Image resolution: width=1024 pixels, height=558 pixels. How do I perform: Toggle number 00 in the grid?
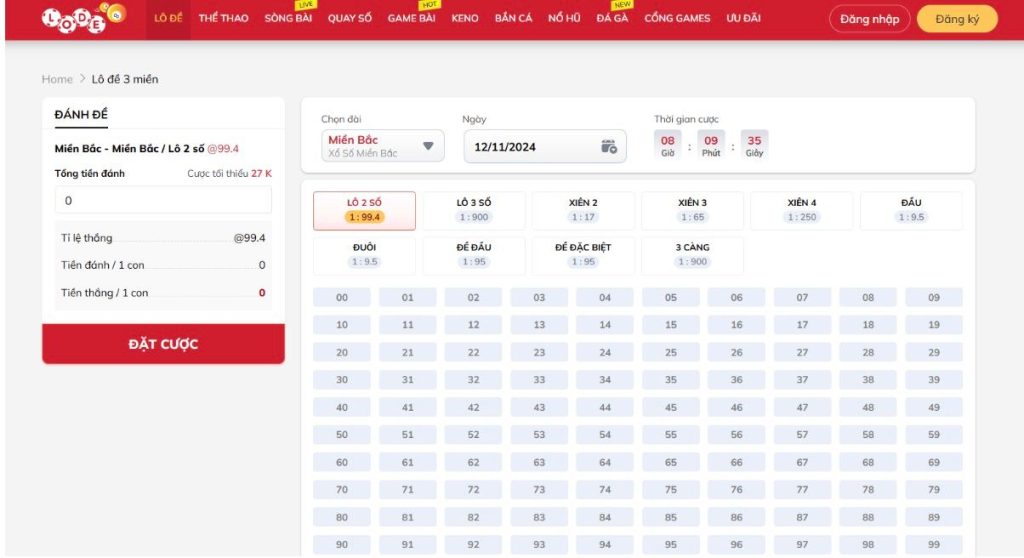click(x=342, y=297)
